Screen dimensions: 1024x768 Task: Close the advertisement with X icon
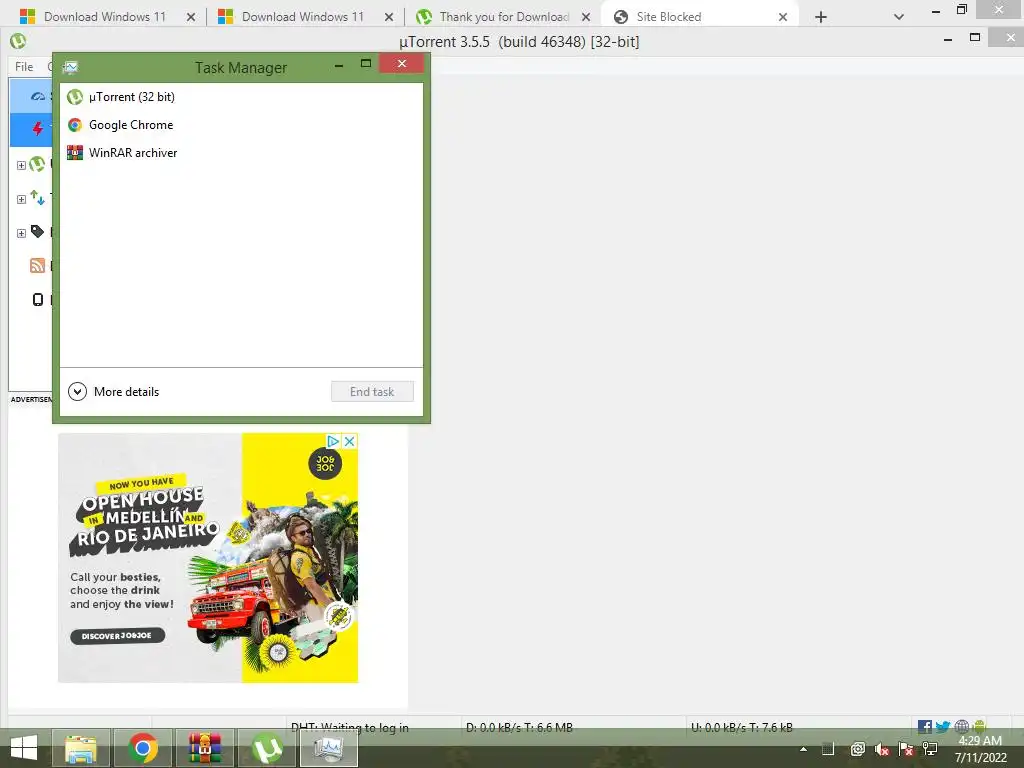coord(350,441)
